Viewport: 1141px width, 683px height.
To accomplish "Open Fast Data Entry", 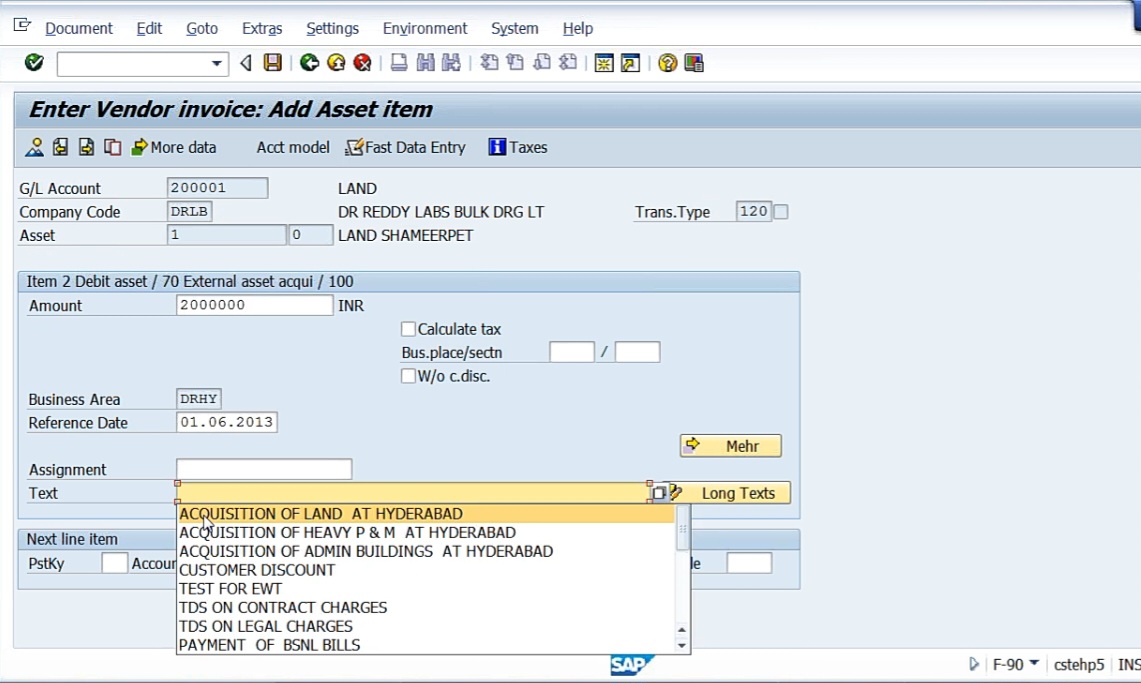I will pos(405,148).
